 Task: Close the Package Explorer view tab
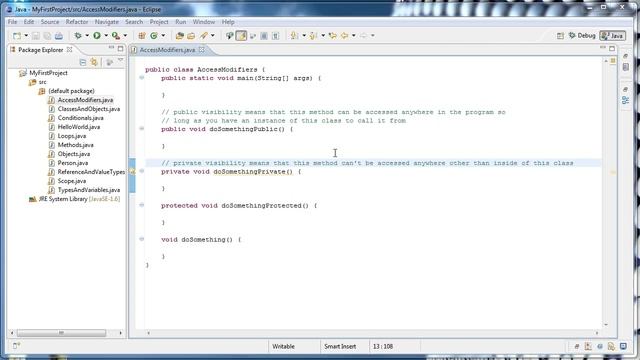[69, 49]
